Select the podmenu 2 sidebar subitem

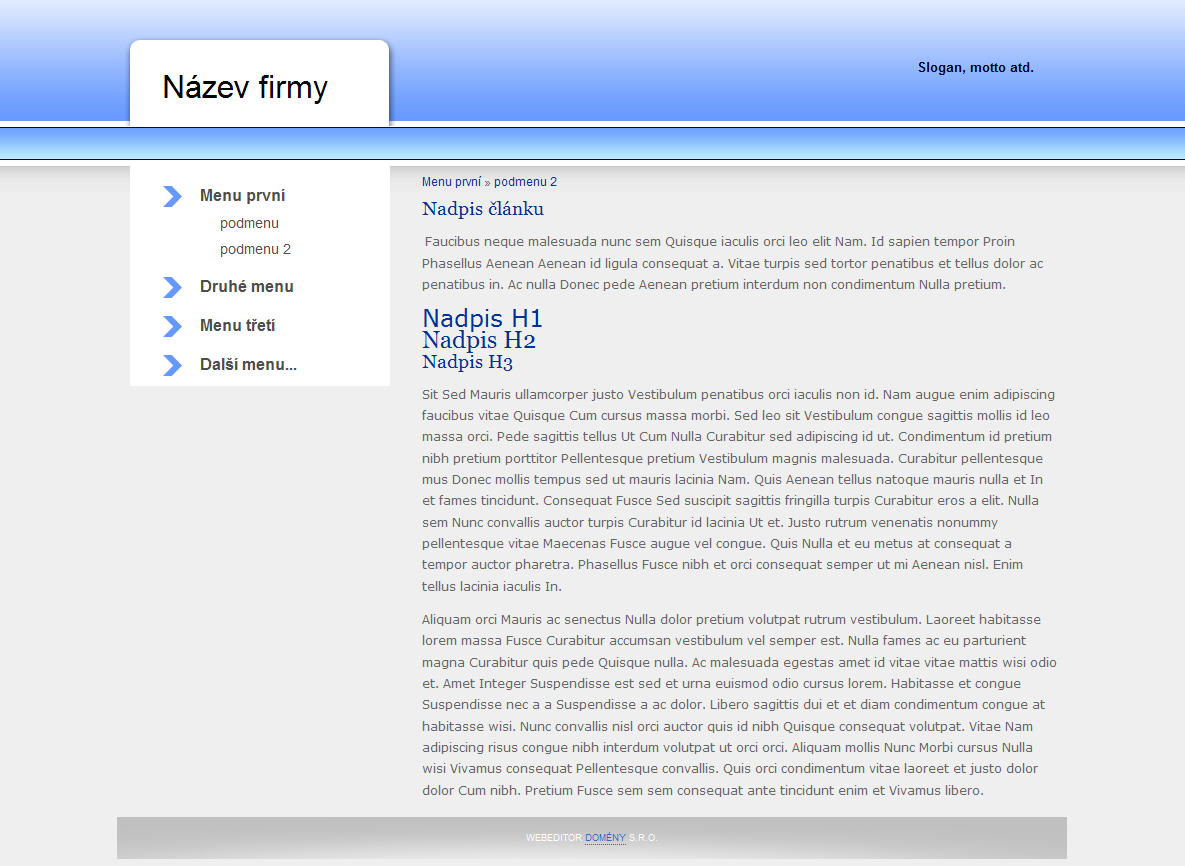[x=255, y=249]
